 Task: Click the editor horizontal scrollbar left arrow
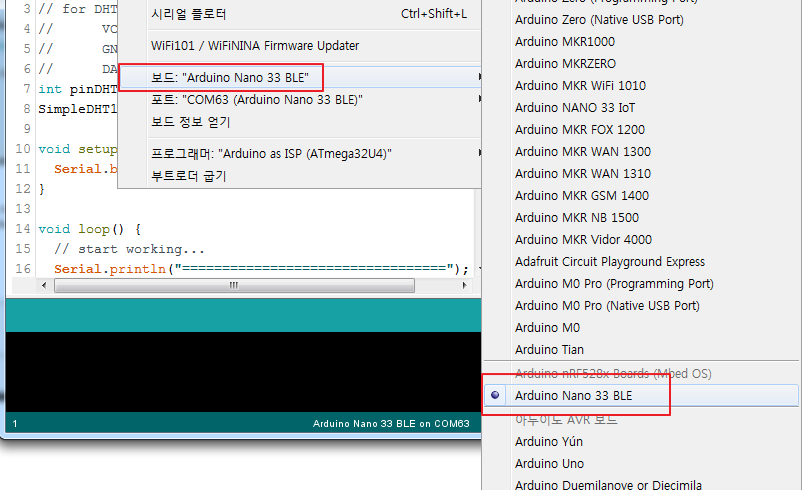point(44,285)
